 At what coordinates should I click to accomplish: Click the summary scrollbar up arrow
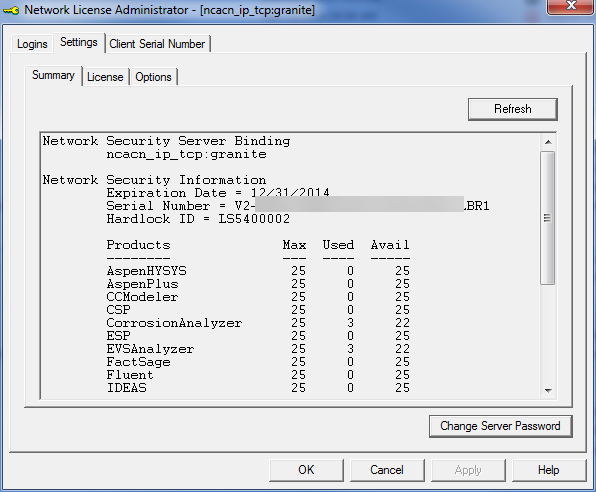(548, 142)
